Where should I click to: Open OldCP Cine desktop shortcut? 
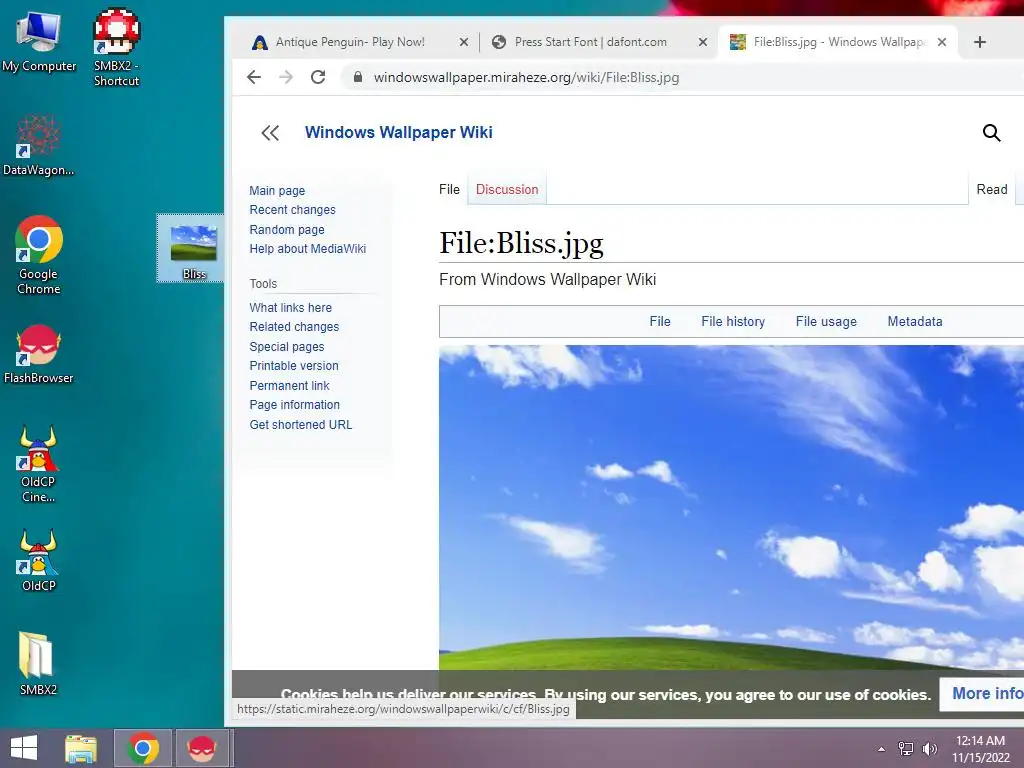pos(38,464)
